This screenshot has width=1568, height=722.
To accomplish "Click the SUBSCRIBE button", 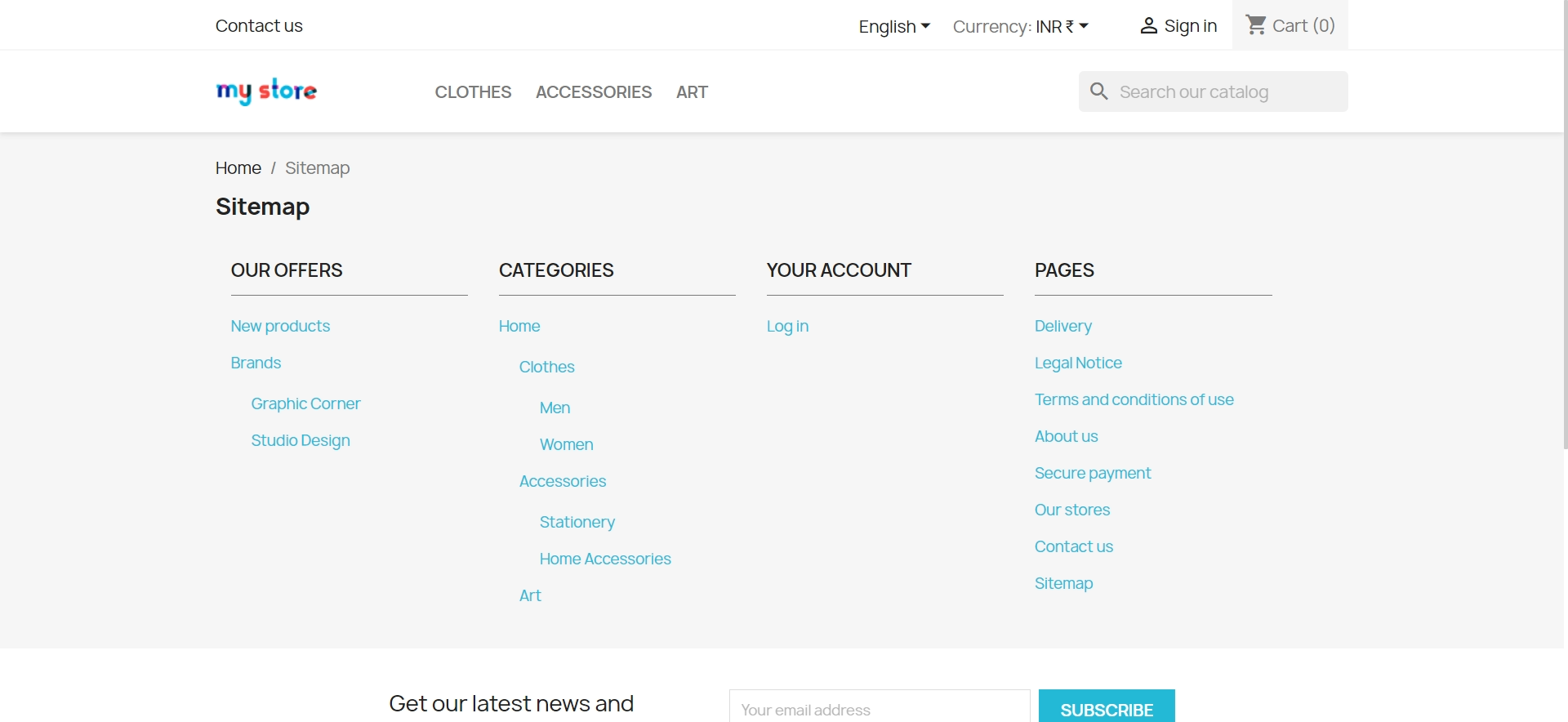I will (x=1107, y=707).
